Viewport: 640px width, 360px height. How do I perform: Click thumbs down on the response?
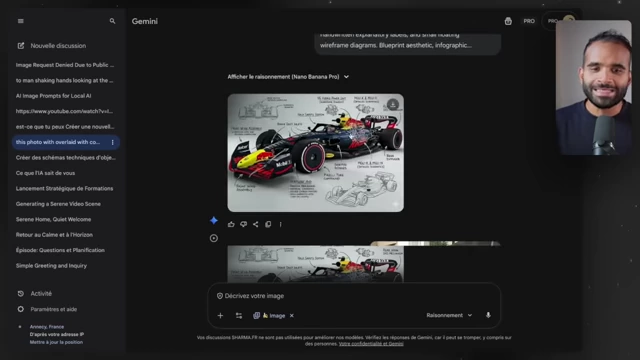tap(243, 224)
